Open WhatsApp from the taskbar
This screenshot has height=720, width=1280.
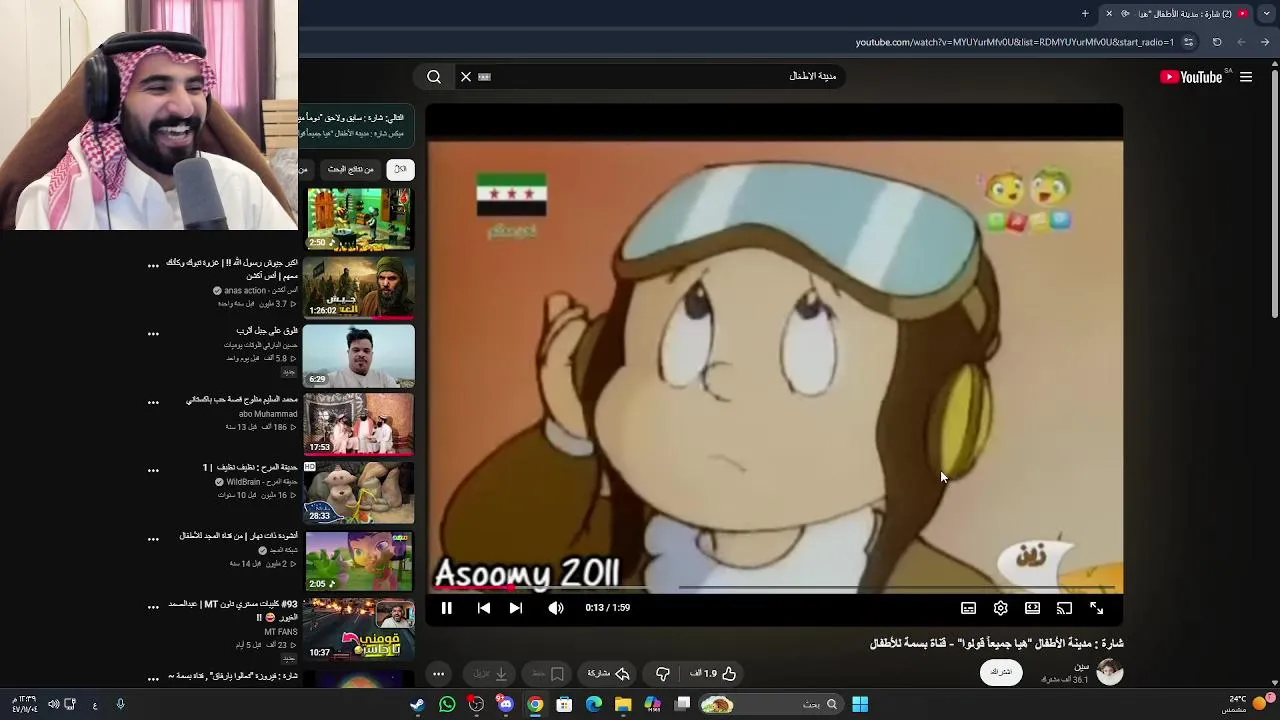point(447,704)
